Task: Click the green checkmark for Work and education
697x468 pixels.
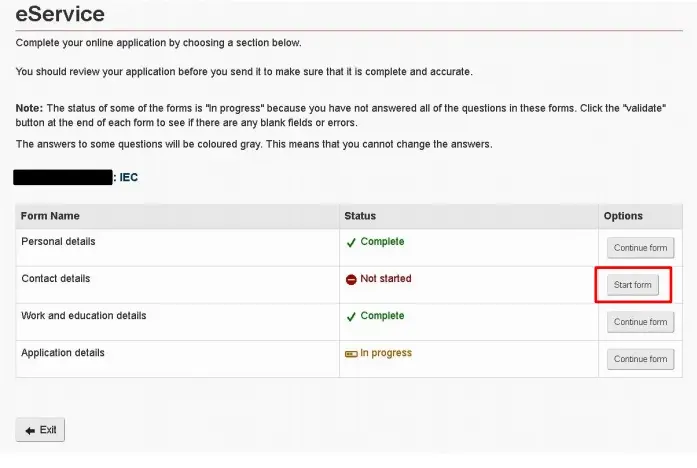Action: [x=351, y=316]
